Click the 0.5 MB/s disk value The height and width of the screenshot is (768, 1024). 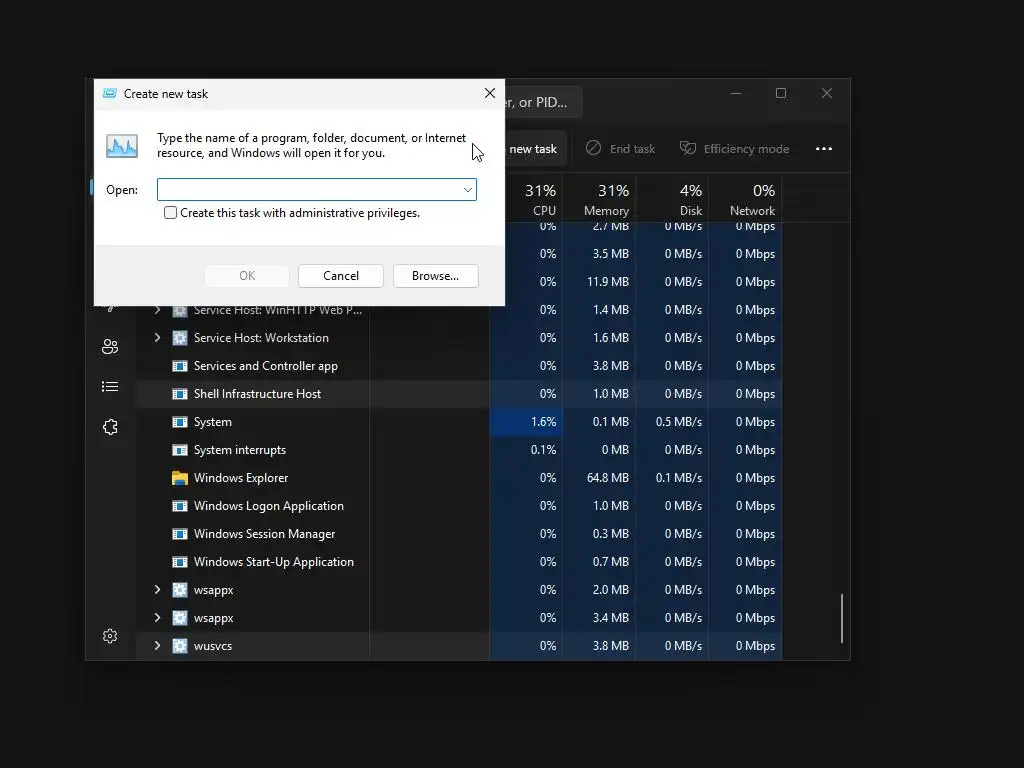pyautogui.click(x=679, y=422)
